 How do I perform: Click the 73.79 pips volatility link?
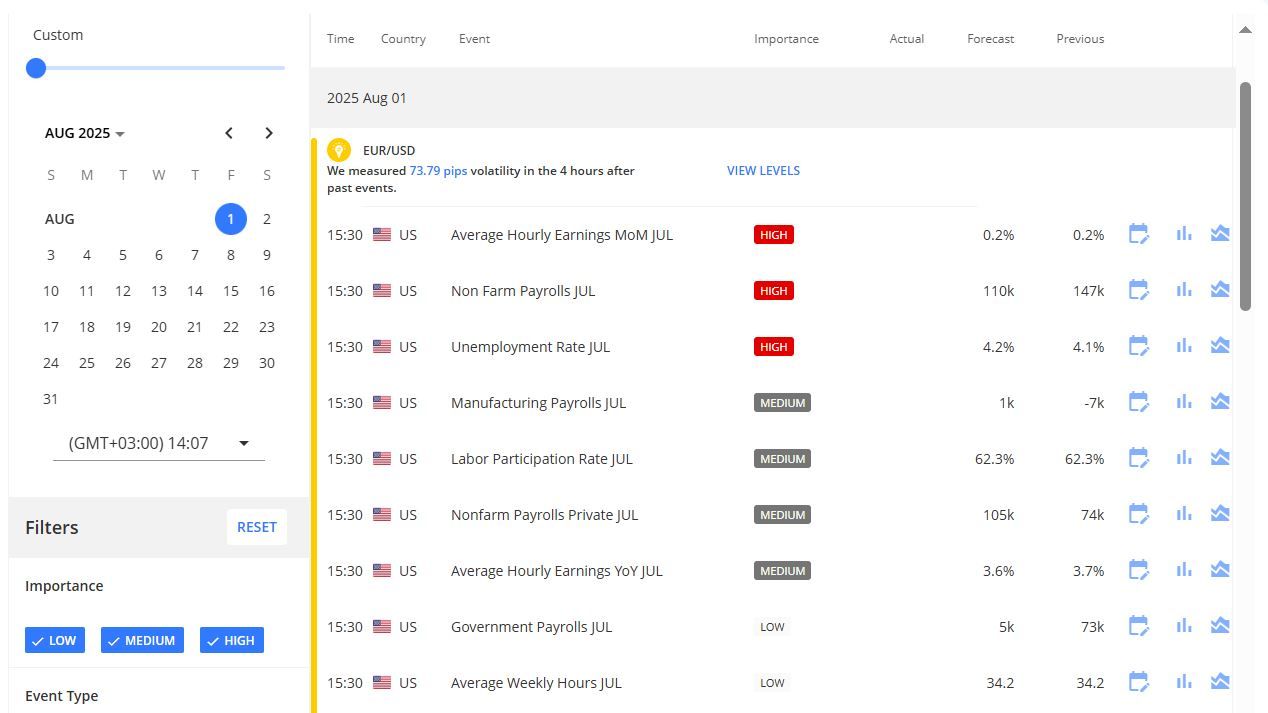coord(438,170)
